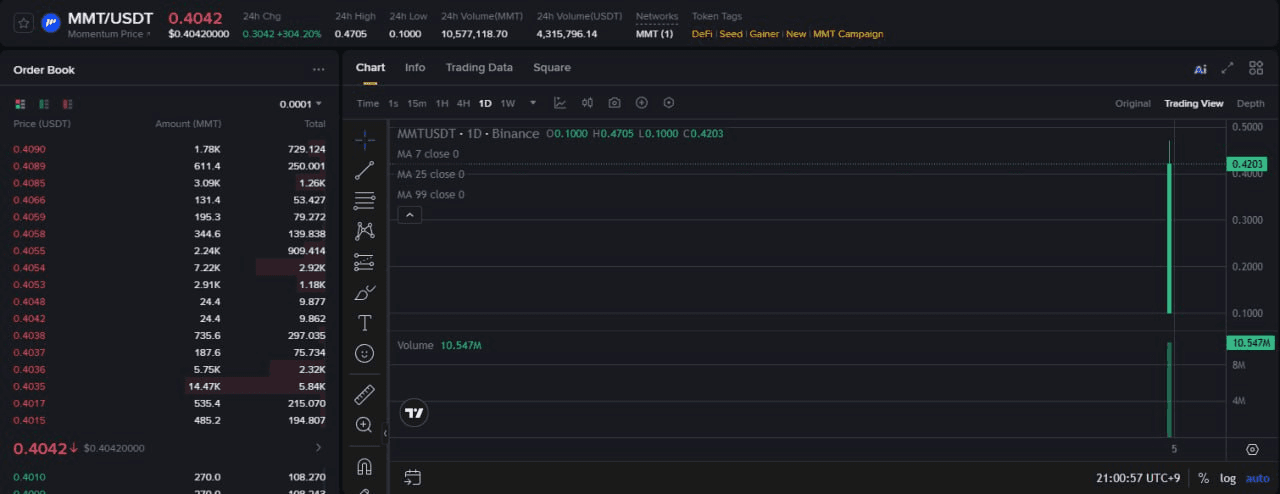Select the 1H time interval

click(442, 103)
